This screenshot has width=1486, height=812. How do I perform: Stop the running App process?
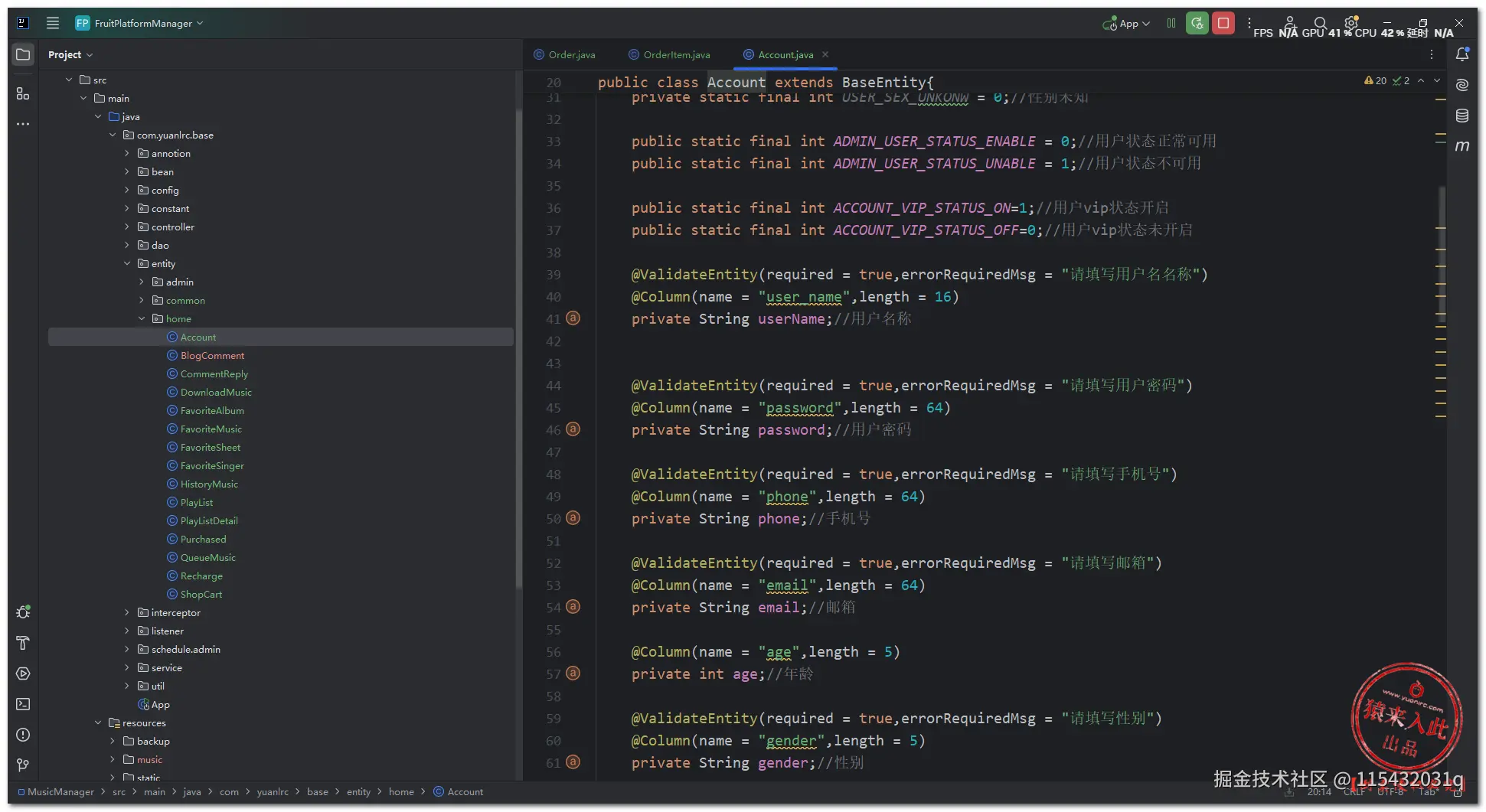tap(1223, 23)
